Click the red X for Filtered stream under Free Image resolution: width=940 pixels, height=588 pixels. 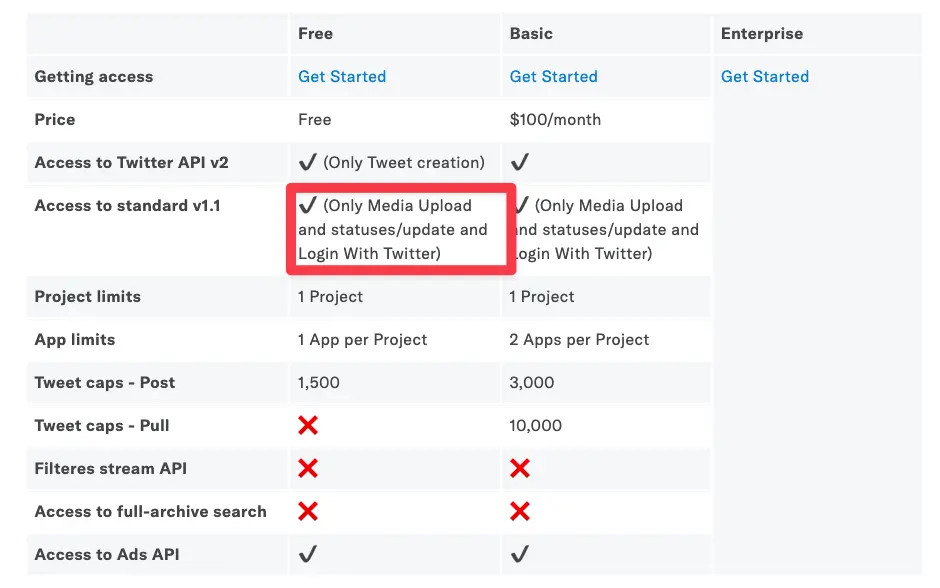(307, 468)
